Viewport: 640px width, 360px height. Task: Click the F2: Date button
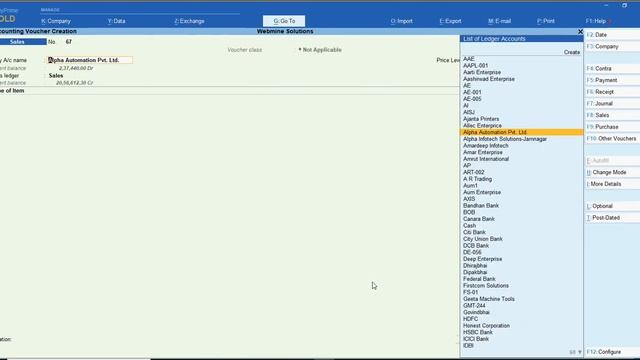point(612,35)
